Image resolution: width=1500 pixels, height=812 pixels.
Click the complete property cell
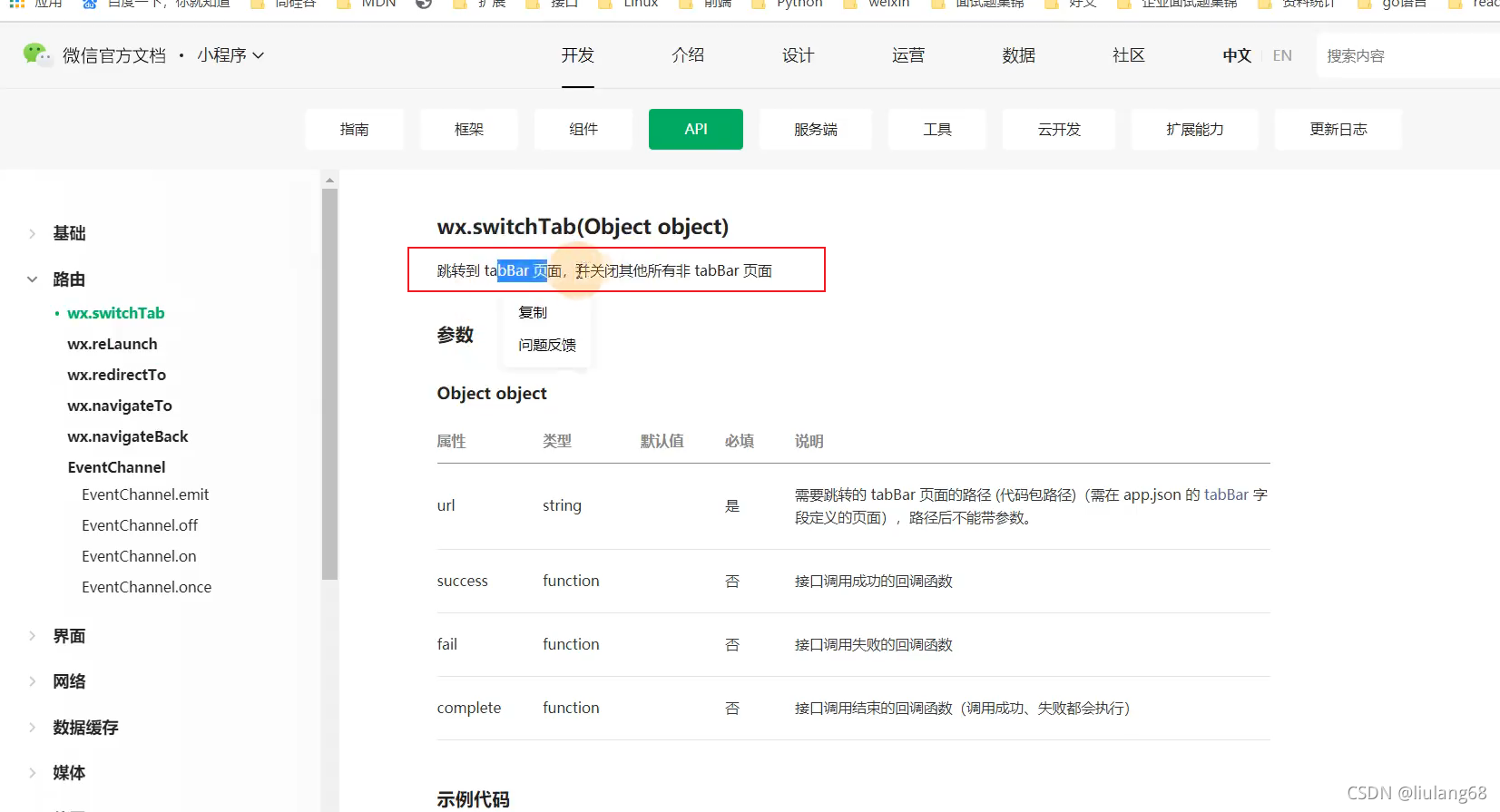tap(469, 708)
